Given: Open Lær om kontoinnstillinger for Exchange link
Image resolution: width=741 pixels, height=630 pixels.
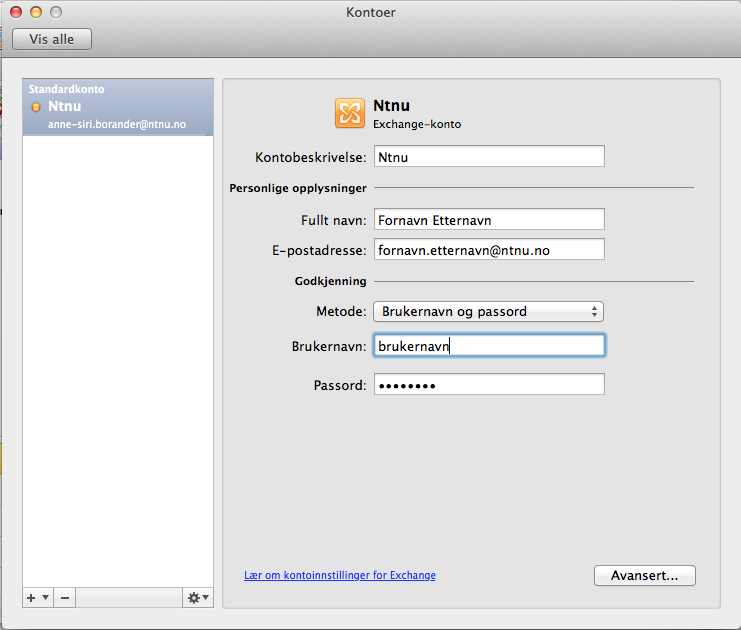Looking at the screenshot, I should [340, 575].
